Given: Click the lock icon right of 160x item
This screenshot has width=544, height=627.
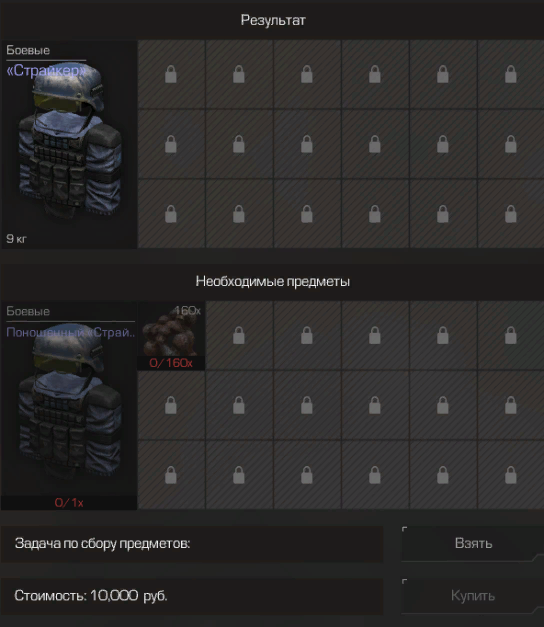Looking at the screenshot, I should click(239, 335).
